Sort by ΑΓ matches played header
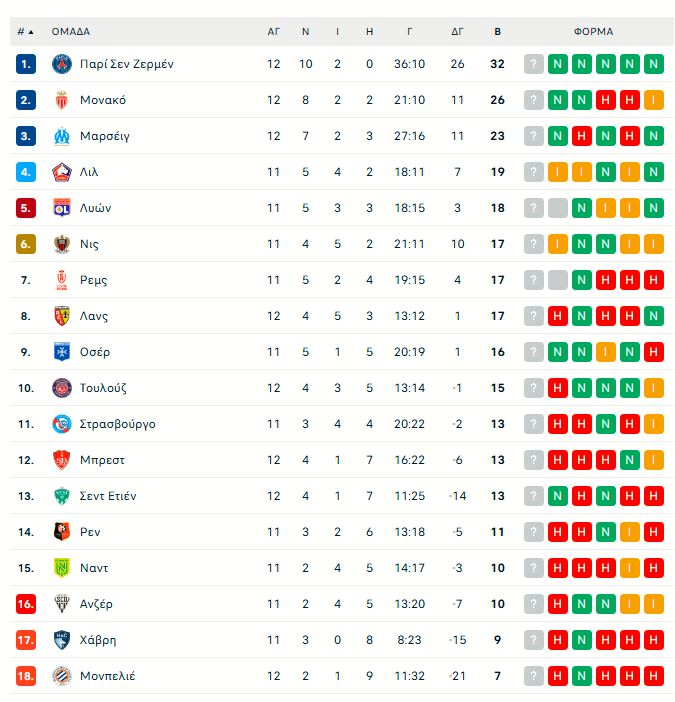The height and width of the screenshot is (702, 675). coord(274,31)
